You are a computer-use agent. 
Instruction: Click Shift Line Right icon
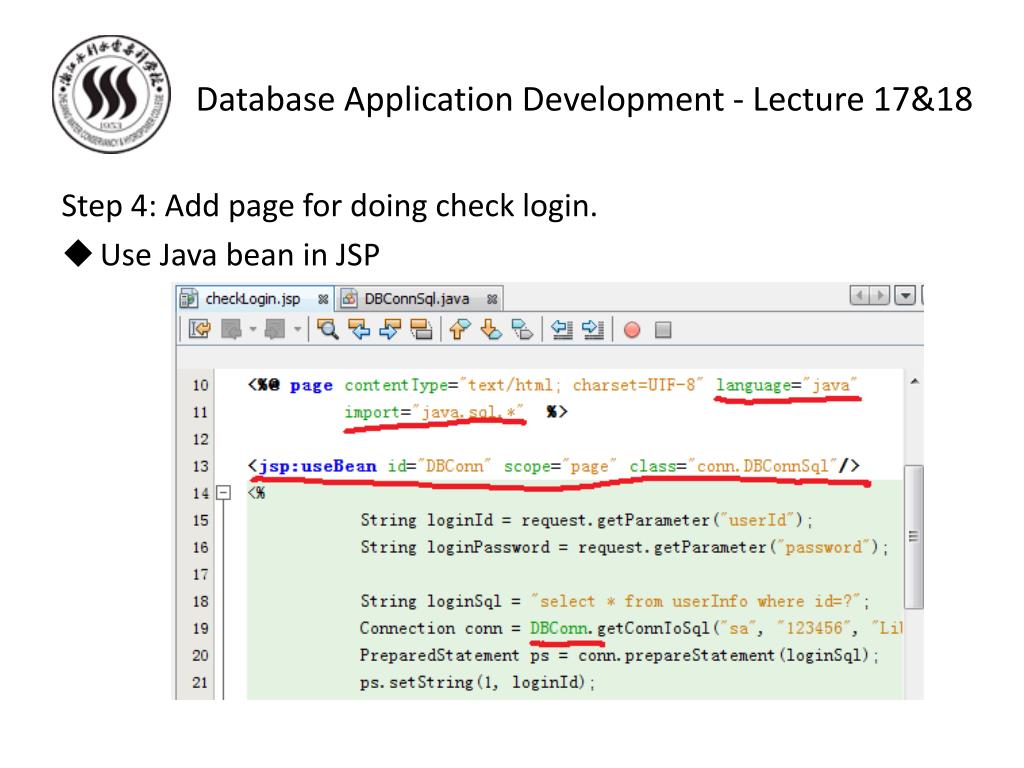[592, 329]
